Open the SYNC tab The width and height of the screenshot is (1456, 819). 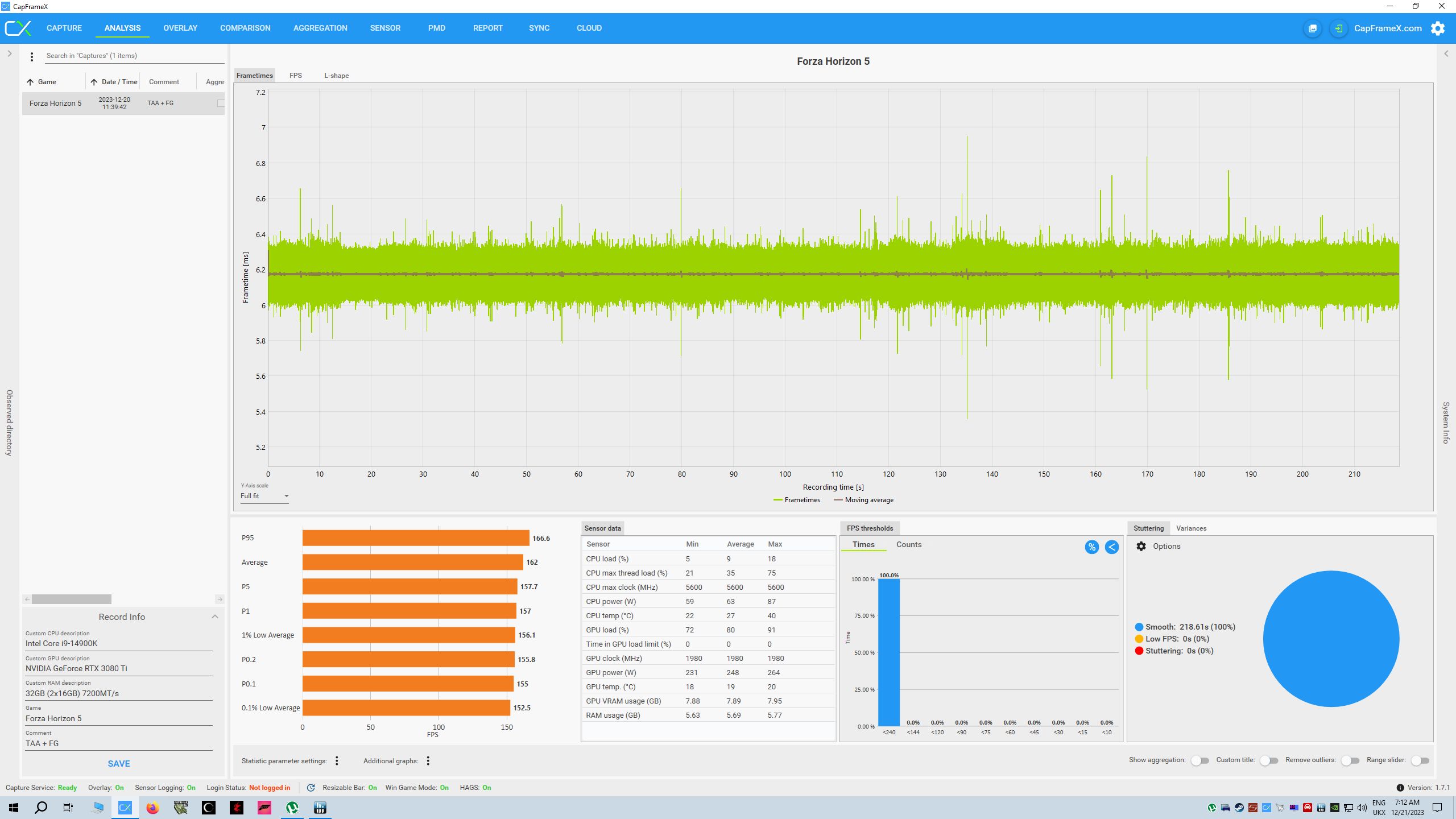(539, 28)
